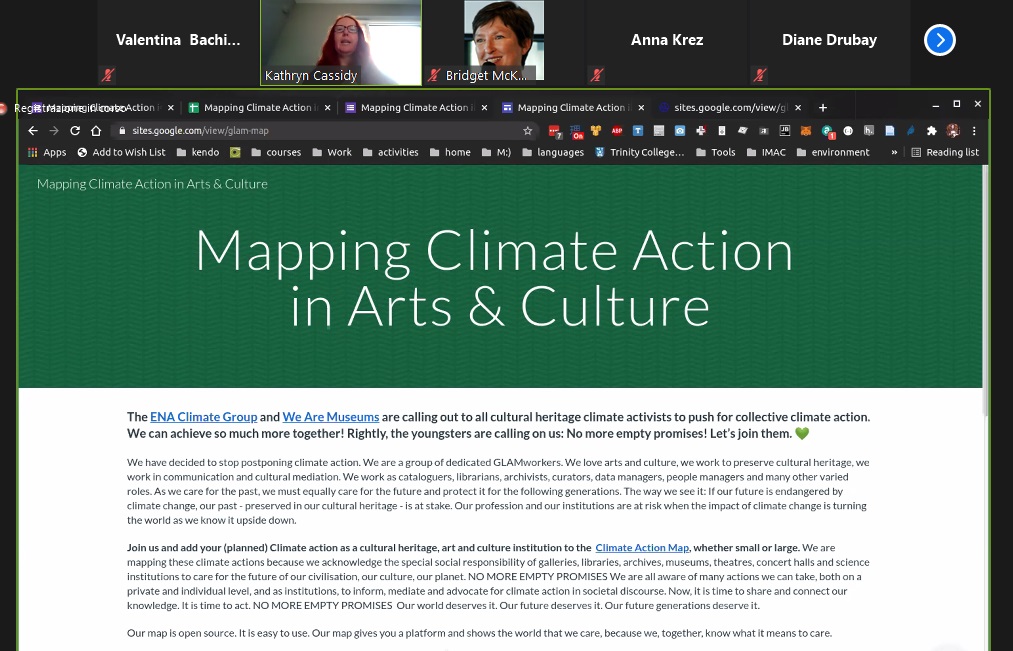Open the activities bookmarks folder
This screenshot has width=1013, height=651.
390,152
